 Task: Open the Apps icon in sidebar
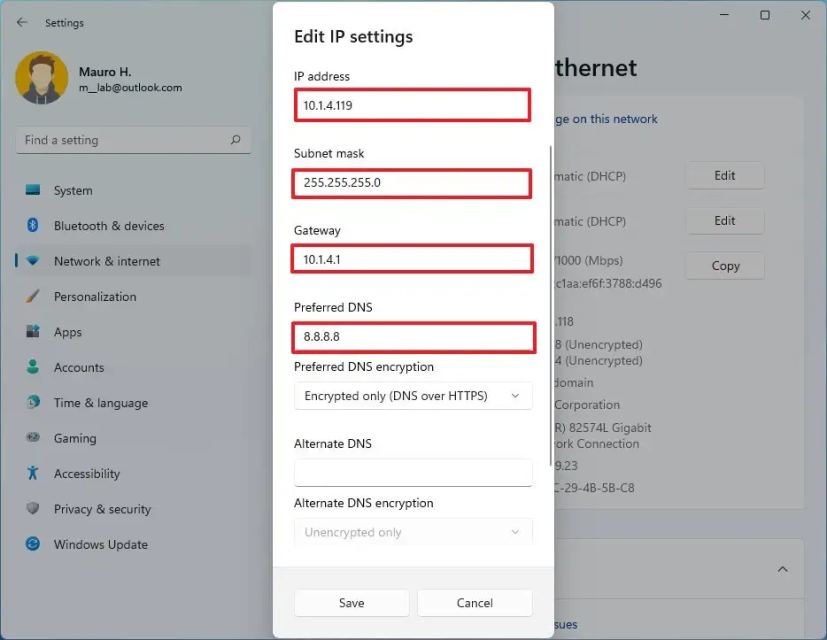click(x=33, y=332)
